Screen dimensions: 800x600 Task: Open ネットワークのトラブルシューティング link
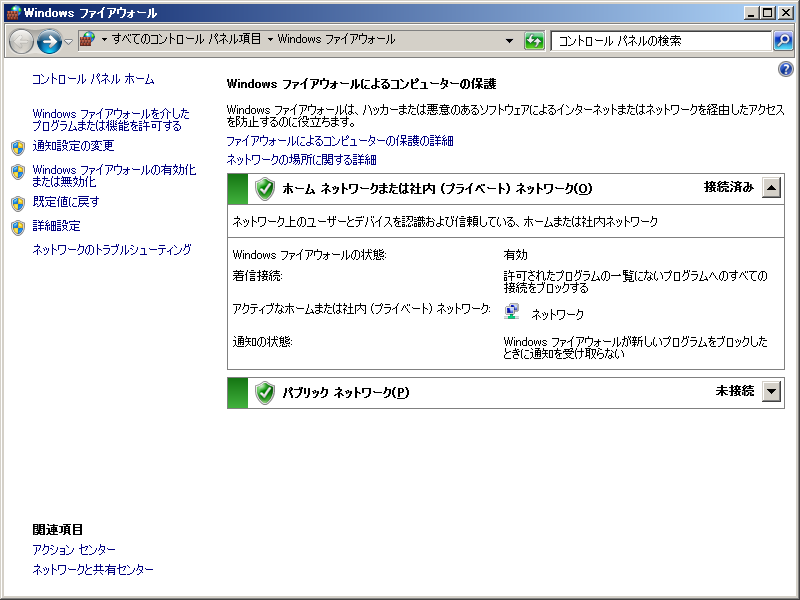click(x=112, y=249)
